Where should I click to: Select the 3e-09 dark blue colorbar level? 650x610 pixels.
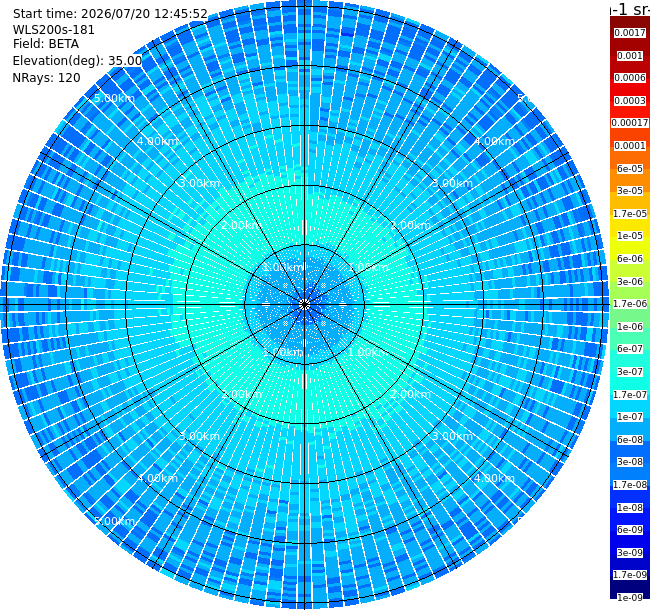630,553
